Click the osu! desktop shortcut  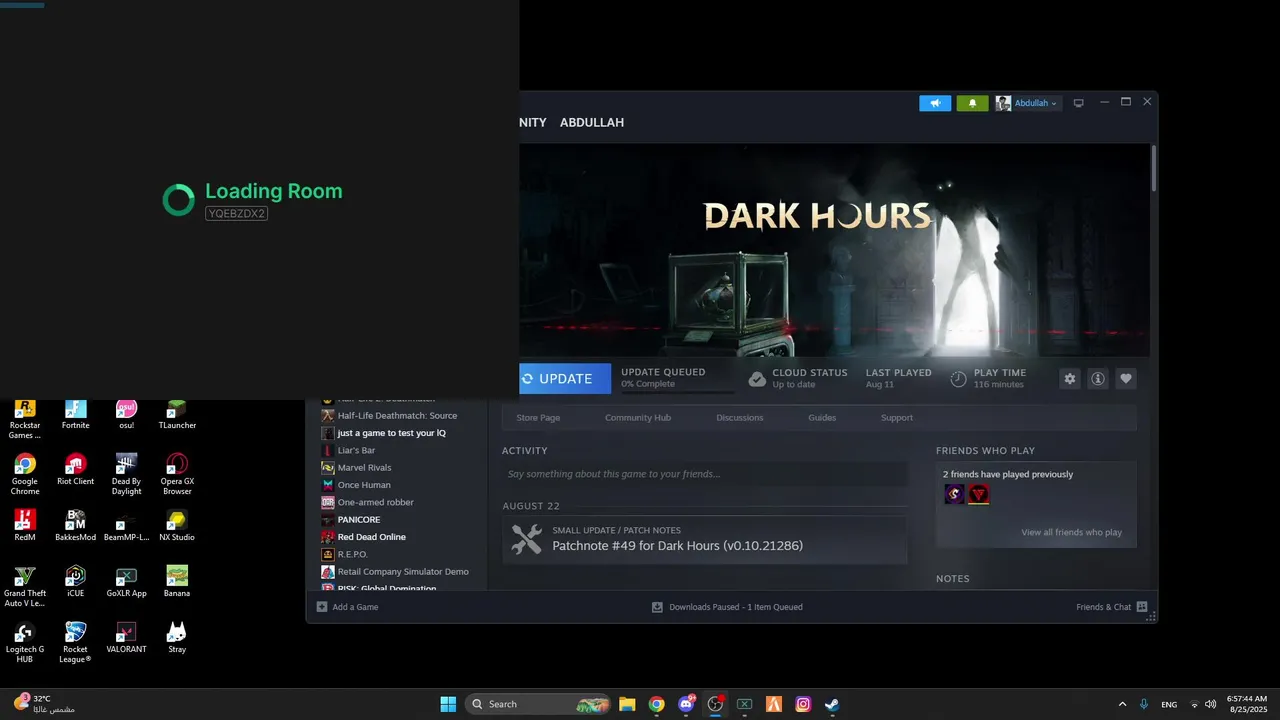tap(126, 415)
